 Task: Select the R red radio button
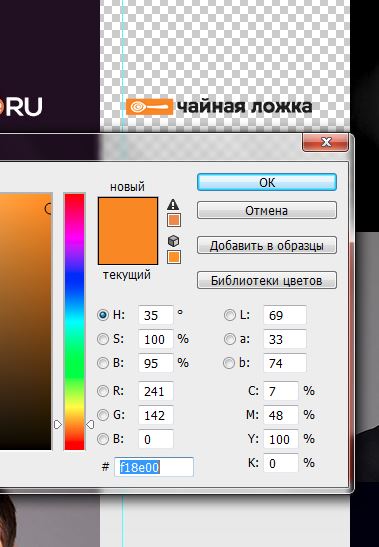pos(103,391)
